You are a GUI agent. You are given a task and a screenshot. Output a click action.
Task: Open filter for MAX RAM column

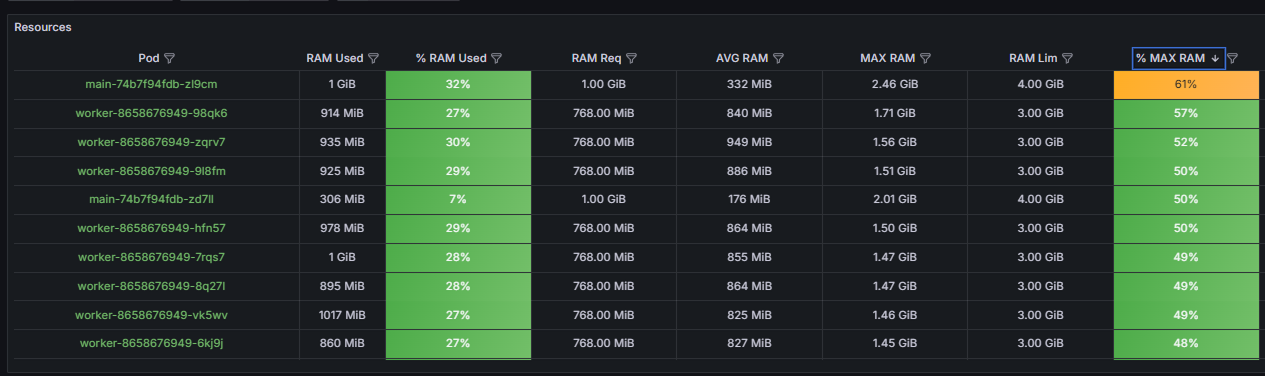coord(925,59)
